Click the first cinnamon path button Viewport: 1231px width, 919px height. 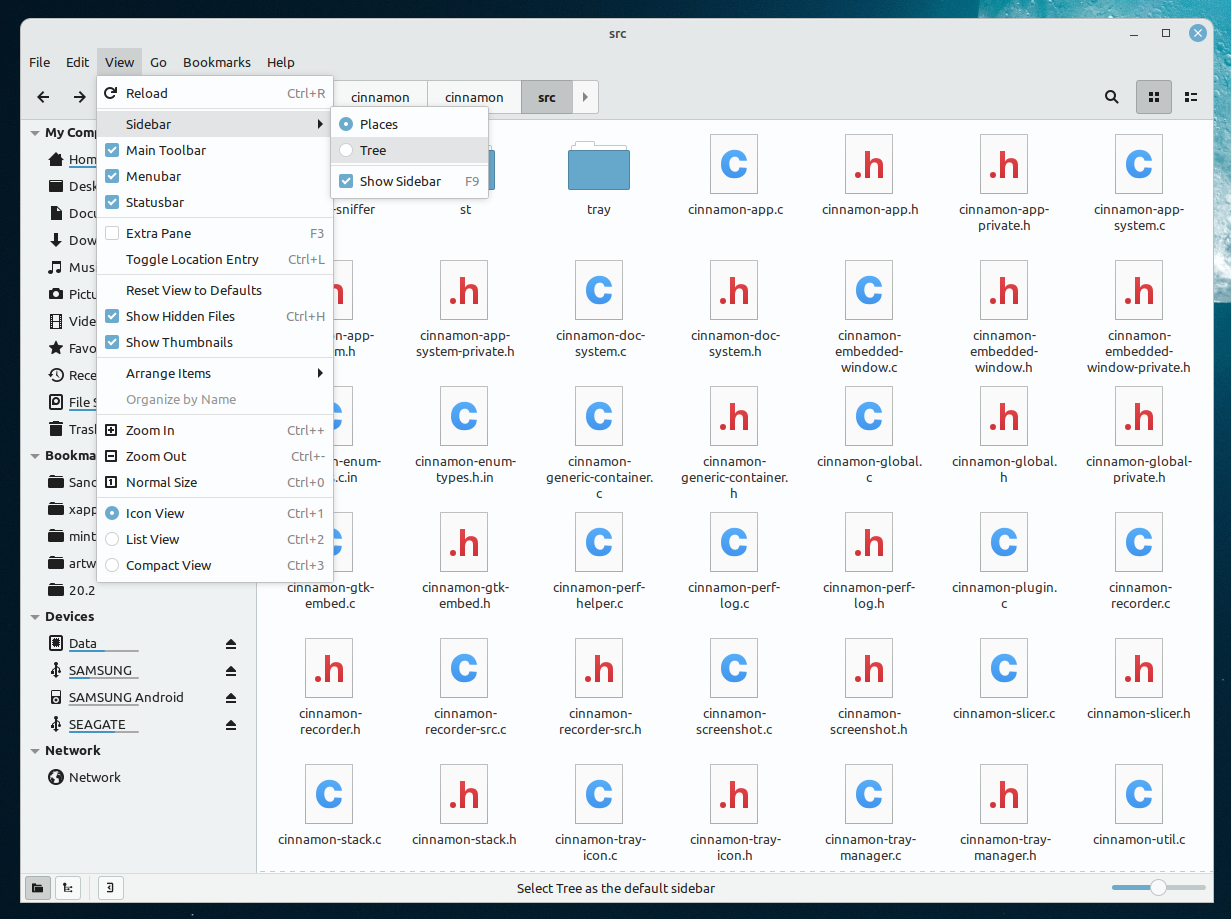(380, 97)
